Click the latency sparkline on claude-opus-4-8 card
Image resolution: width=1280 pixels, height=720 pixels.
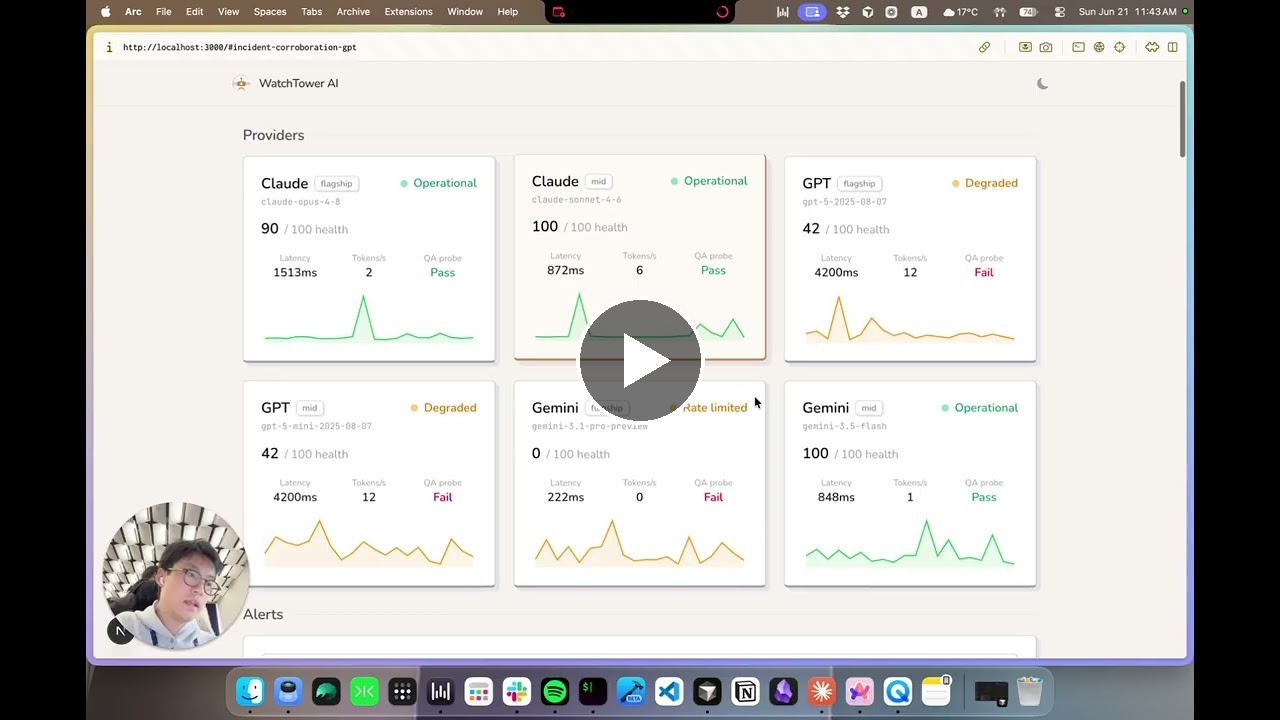tap(369, 318)
